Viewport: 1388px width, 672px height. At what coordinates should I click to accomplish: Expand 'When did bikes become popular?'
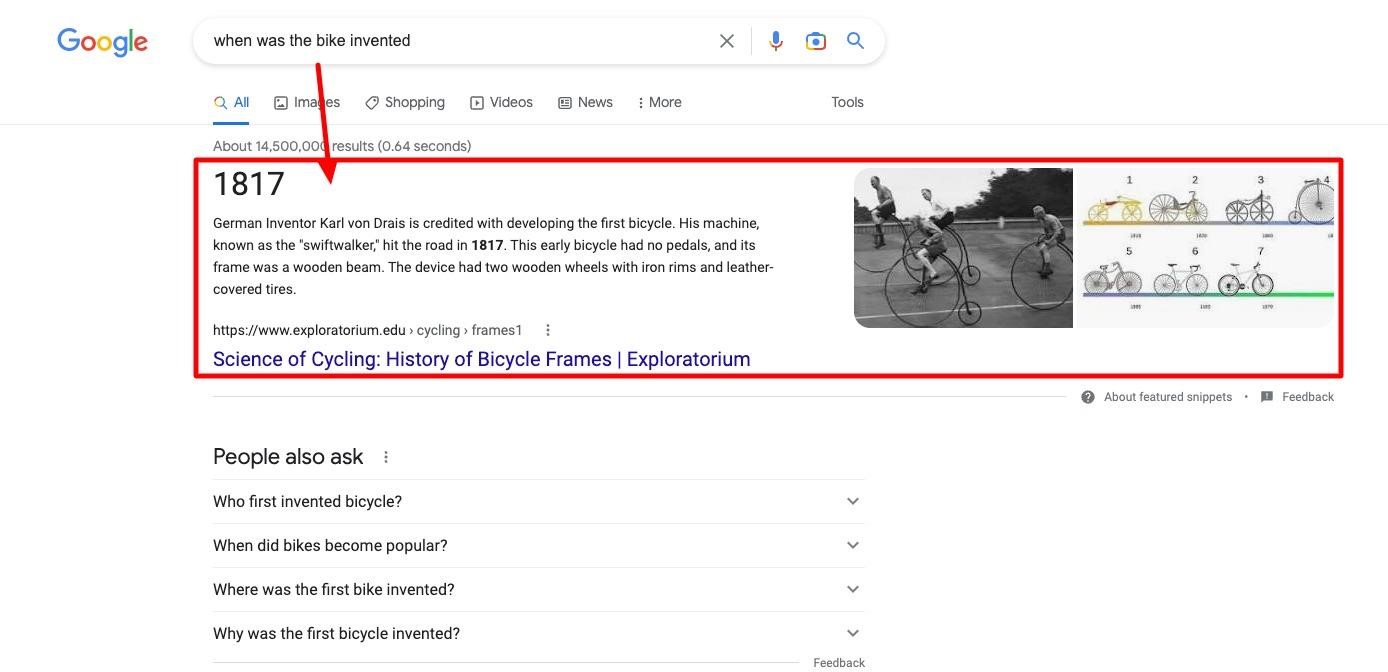pyautogui.click(x=538, y=545)
